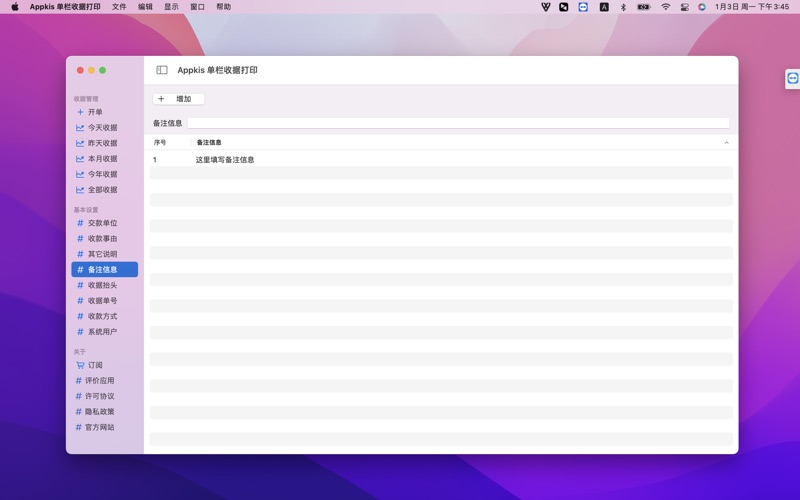Open 本月收据 in sidebar
800x500 pixels.
pyautogui.click(x=105, y=159)
